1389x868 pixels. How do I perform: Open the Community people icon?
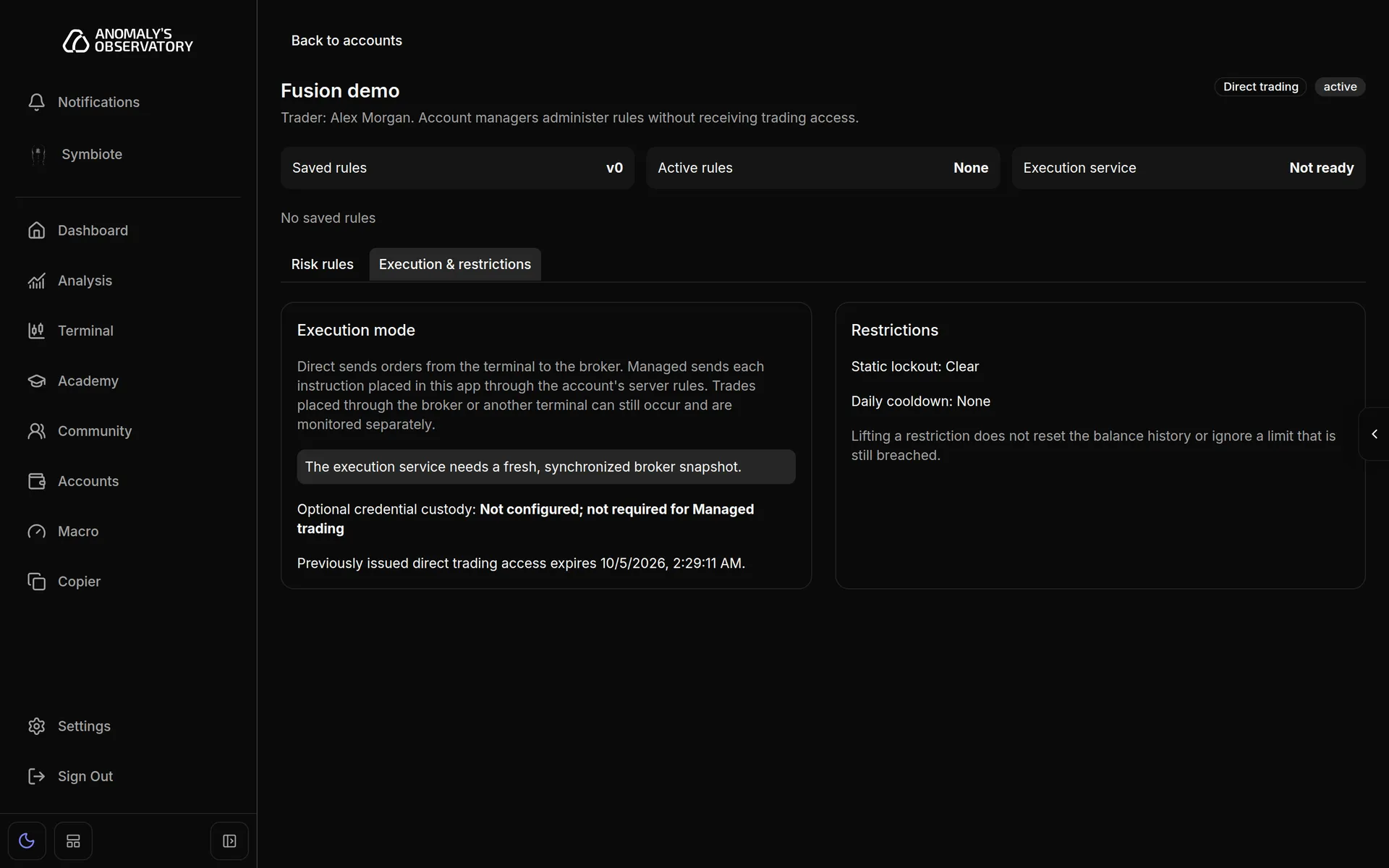coord(36,431)
